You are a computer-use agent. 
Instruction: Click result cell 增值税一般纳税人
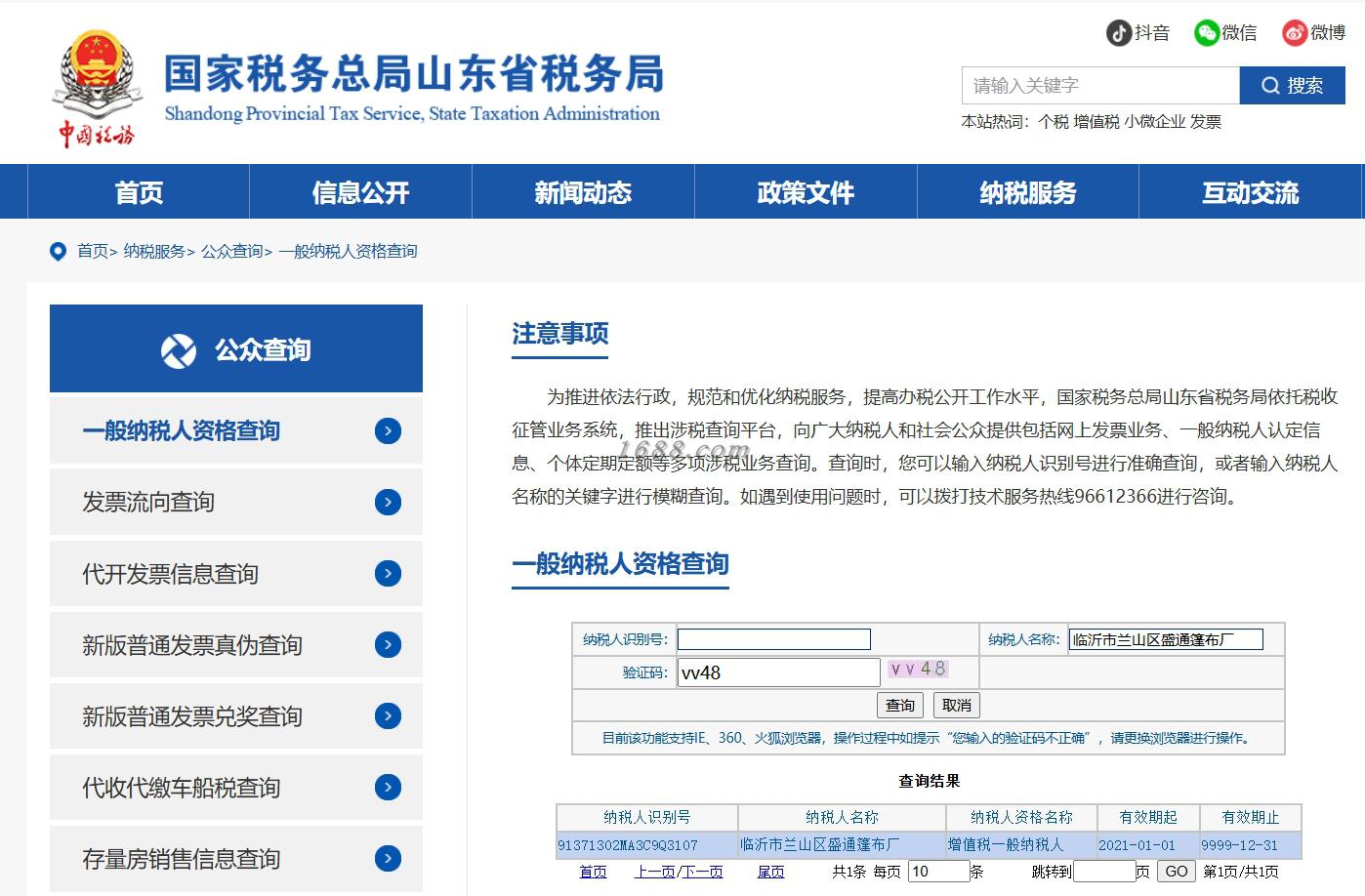[1006, 845]
